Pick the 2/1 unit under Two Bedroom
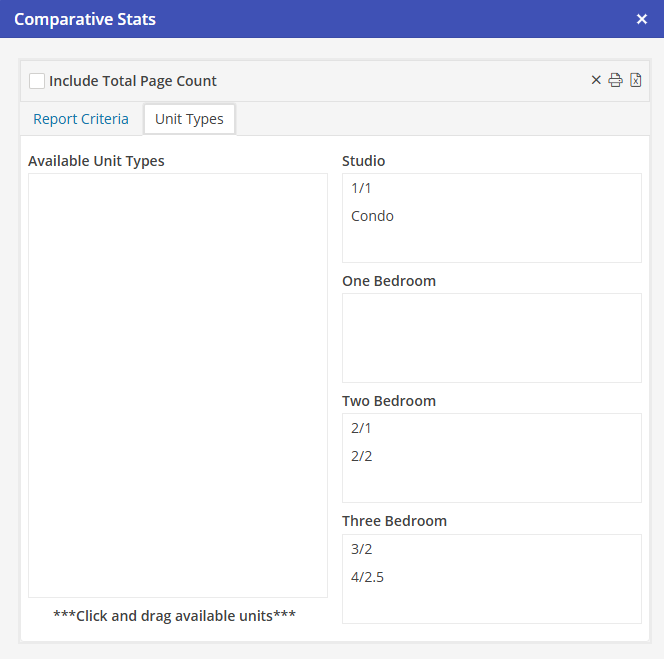Image resolution: width=664 pixels, height=659 pixels. [x=361, y=428]
